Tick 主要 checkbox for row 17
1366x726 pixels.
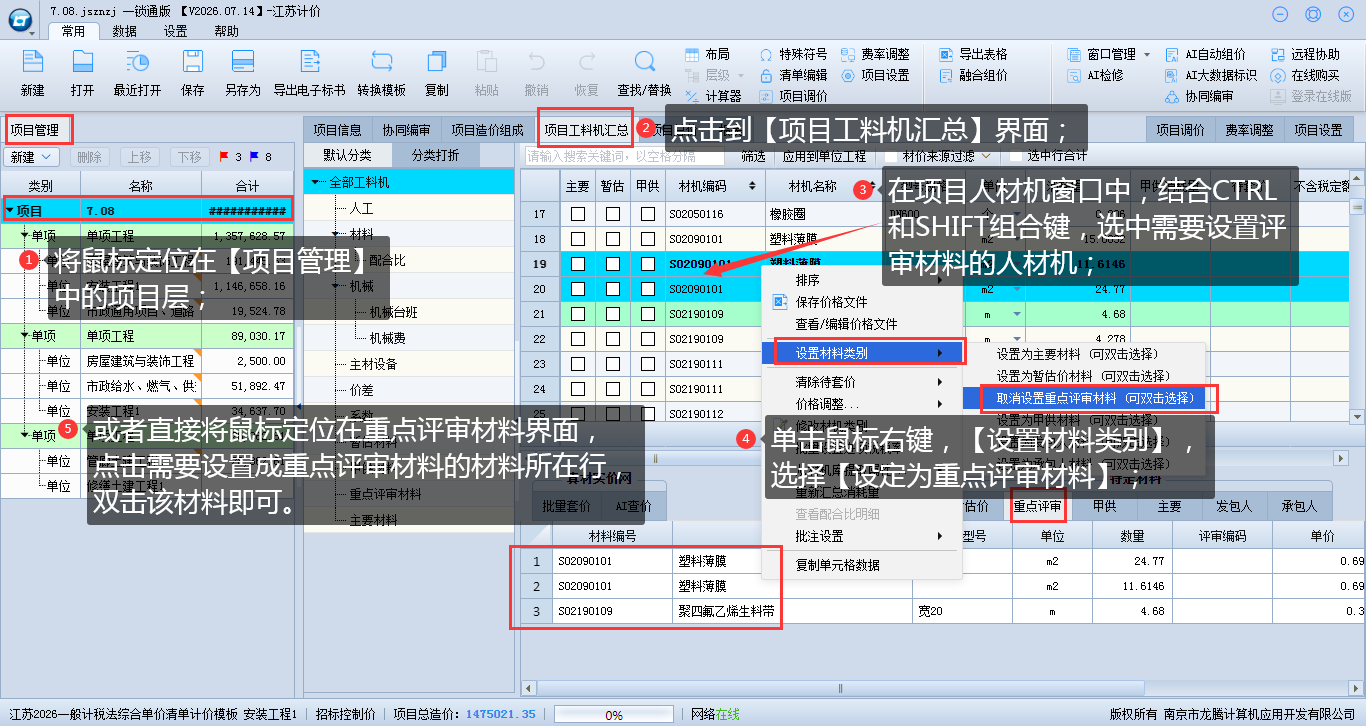click(577, 214)
